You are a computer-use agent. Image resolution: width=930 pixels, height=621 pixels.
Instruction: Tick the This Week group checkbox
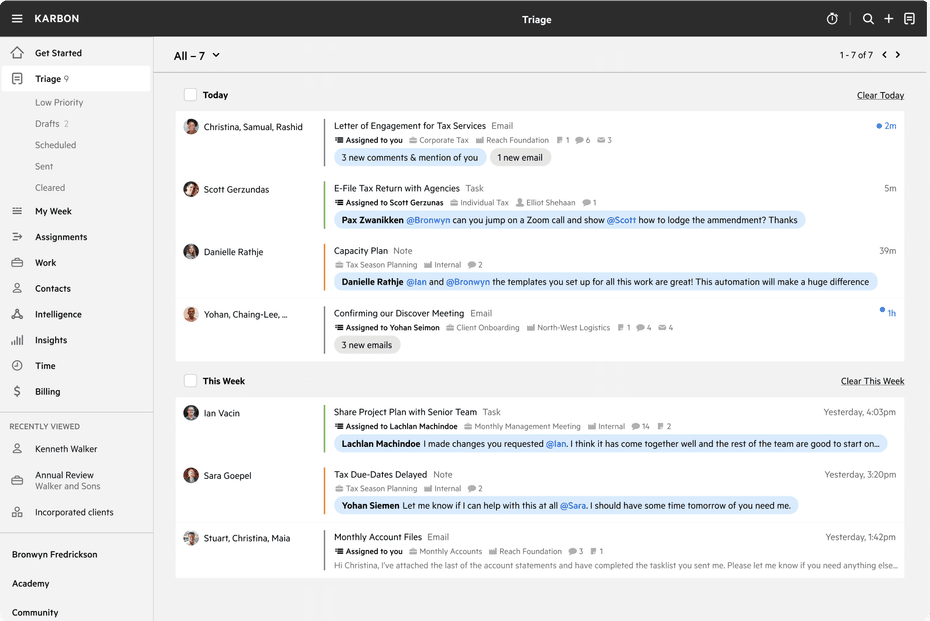coord(190,381)
